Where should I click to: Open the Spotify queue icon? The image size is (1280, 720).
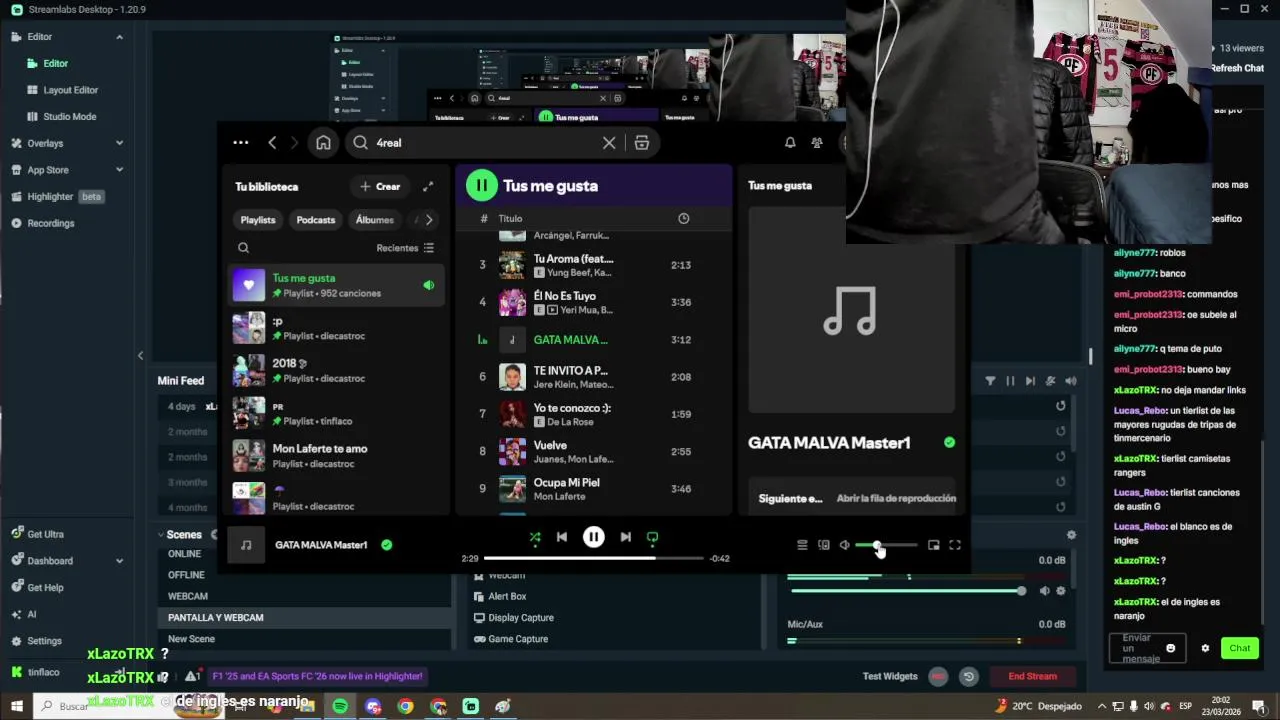pyautogui.click(x=802, y=545)
